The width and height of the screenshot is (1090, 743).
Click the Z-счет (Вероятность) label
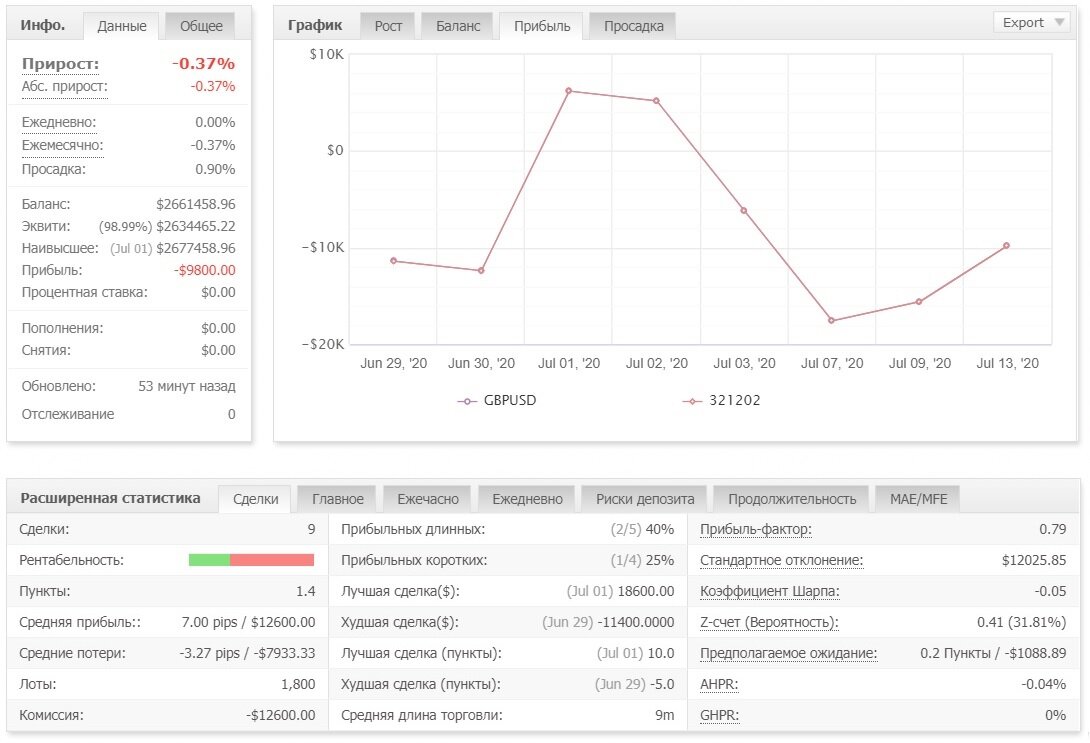(x=769, y=622)
